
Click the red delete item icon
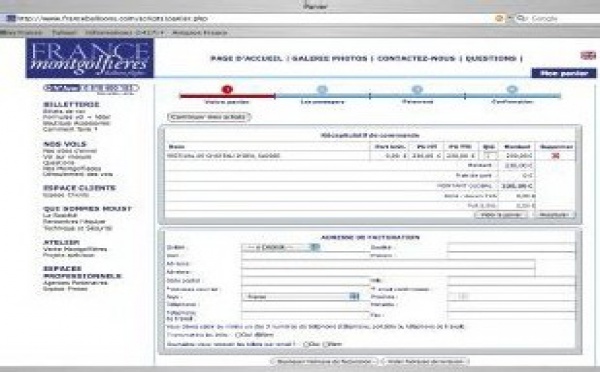(x=555, y=156)
